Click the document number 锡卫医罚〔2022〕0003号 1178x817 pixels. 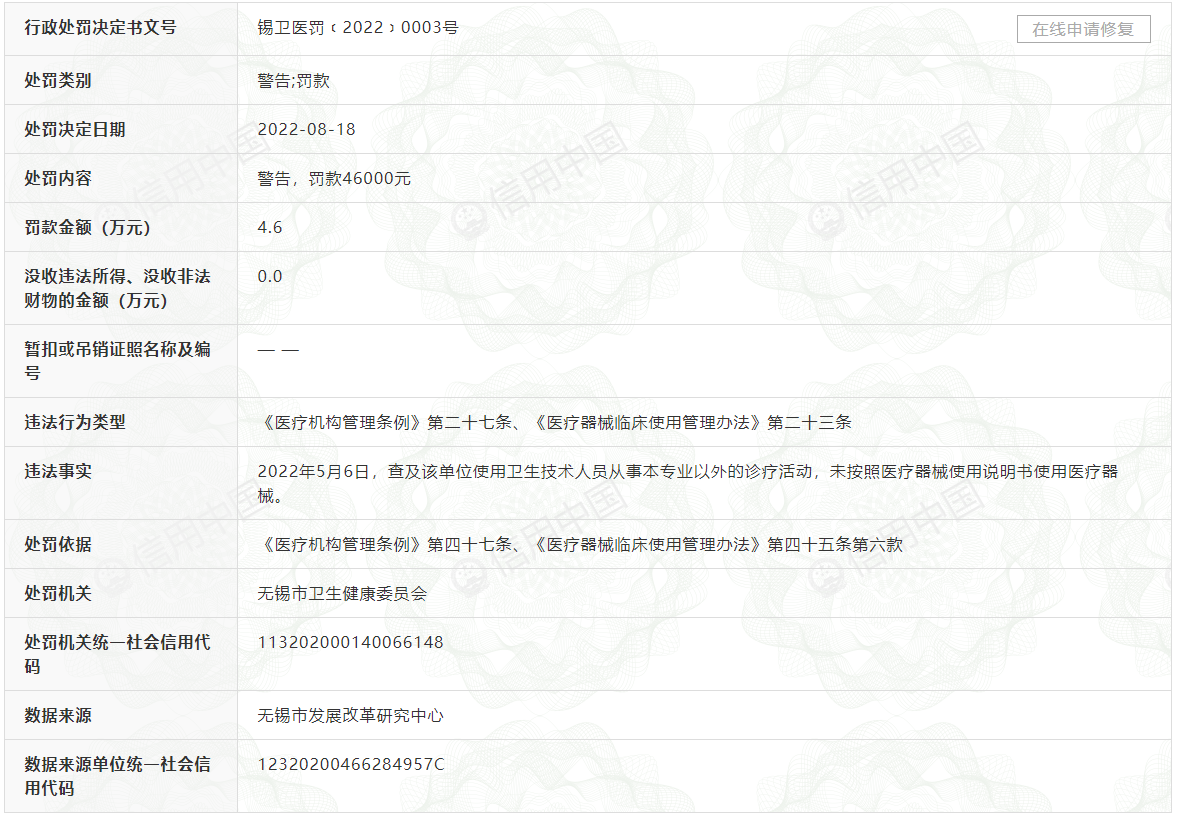point(358,28)
